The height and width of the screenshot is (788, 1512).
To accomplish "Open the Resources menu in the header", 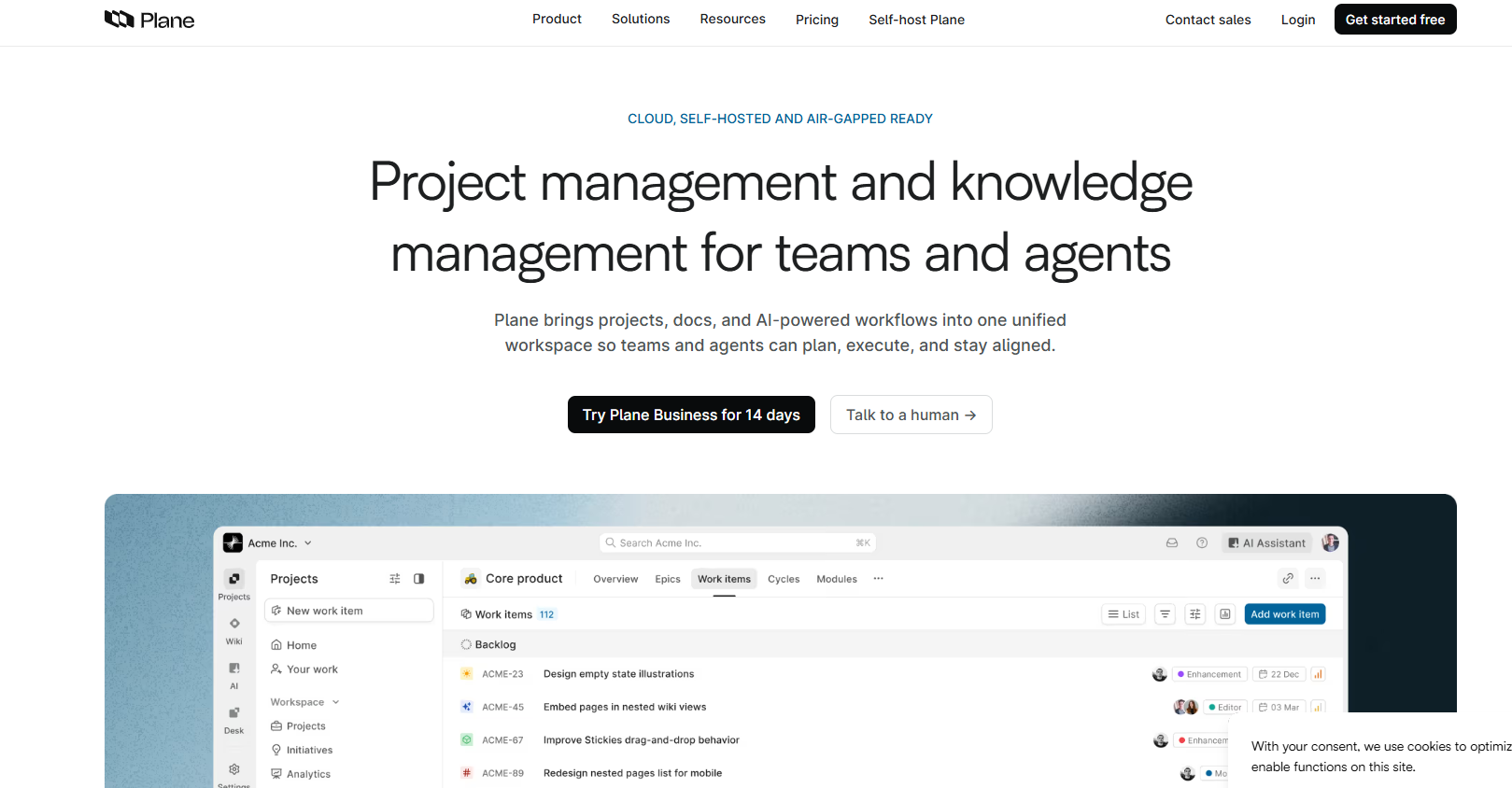I will 733,19.
